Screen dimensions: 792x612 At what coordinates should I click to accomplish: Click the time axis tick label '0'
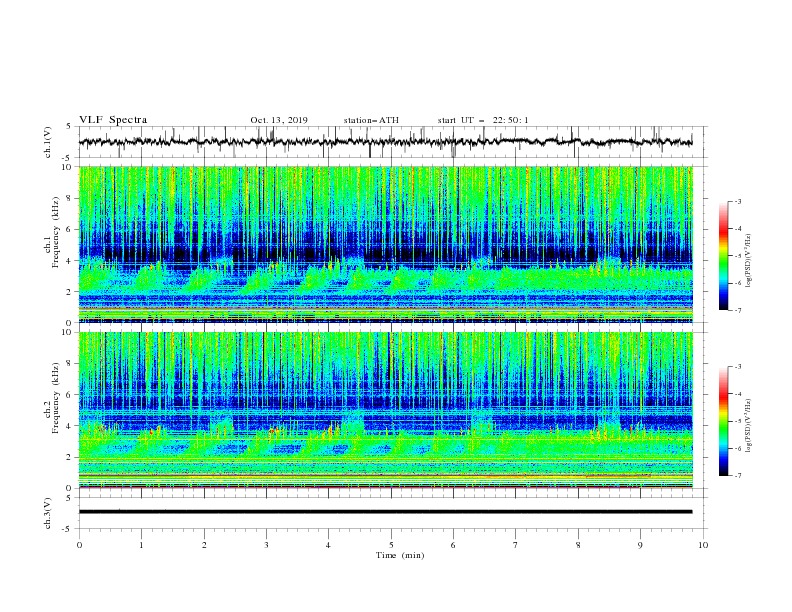pos(79,545)
